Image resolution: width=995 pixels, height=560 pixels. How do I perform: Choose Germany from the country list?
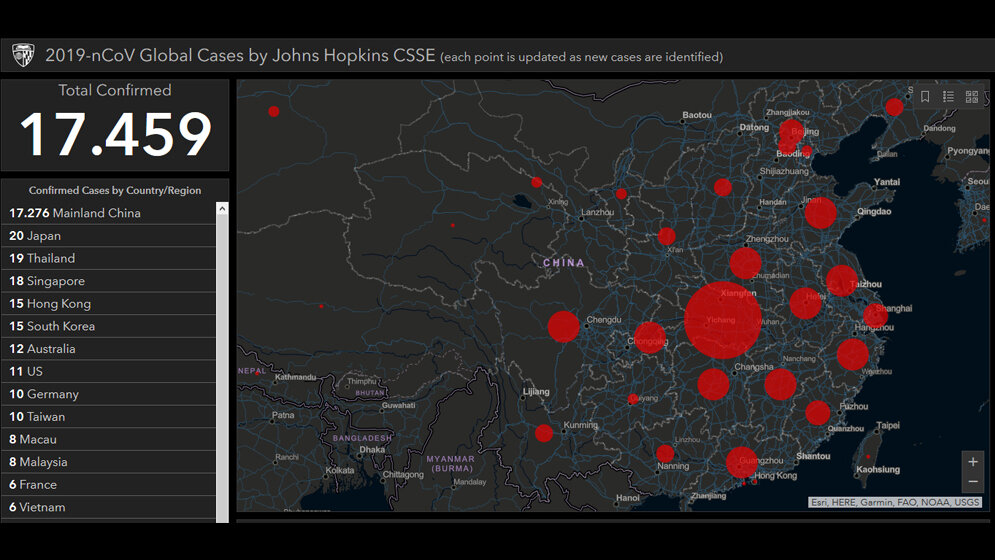[x=44, y=394]
